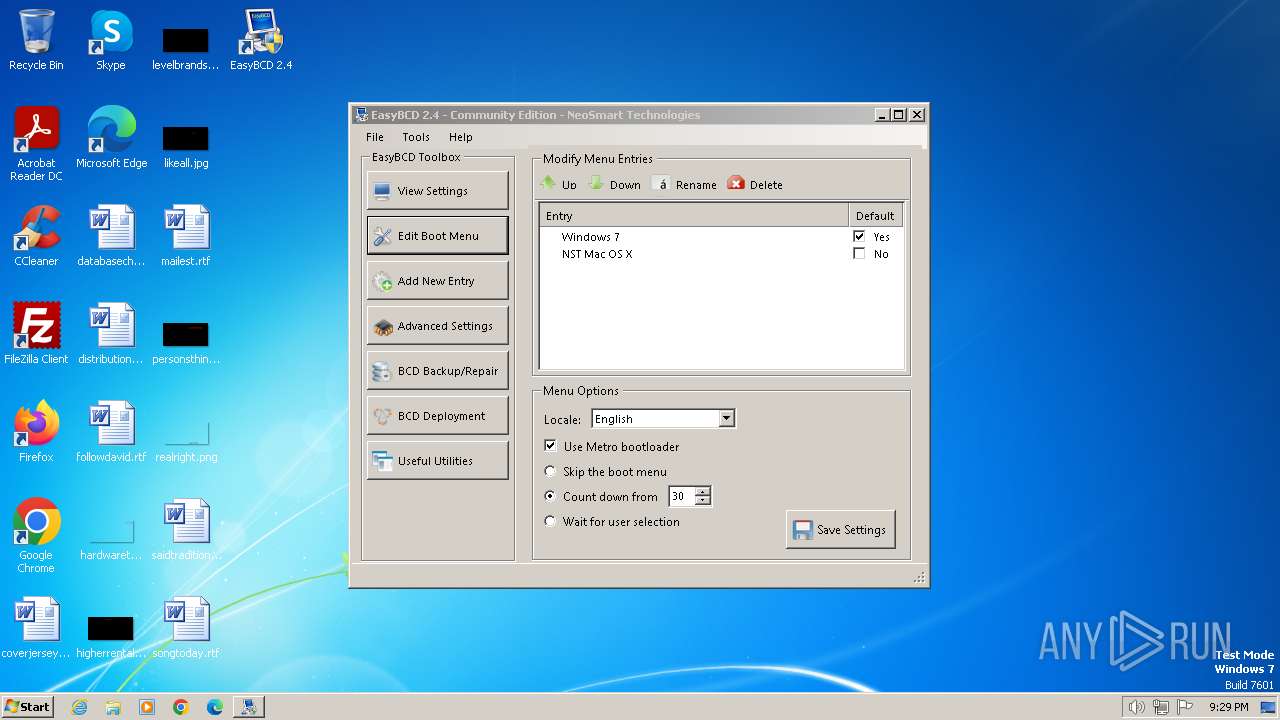Click the Firefox desktop icon
The image size is (1280, 720).
pyautogui.click(x=36, y=432)
